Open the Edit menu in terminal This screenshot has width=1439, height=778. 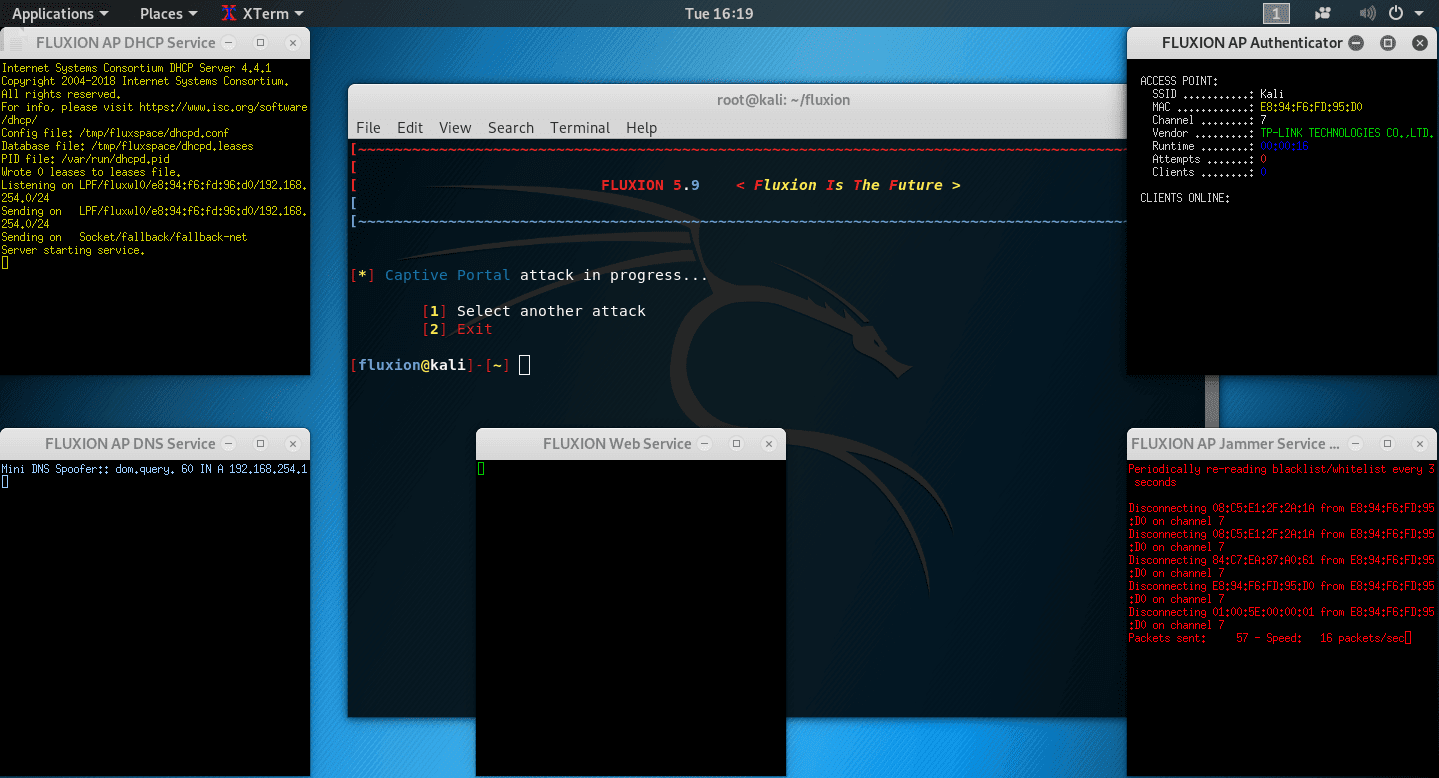coord(410,127)
